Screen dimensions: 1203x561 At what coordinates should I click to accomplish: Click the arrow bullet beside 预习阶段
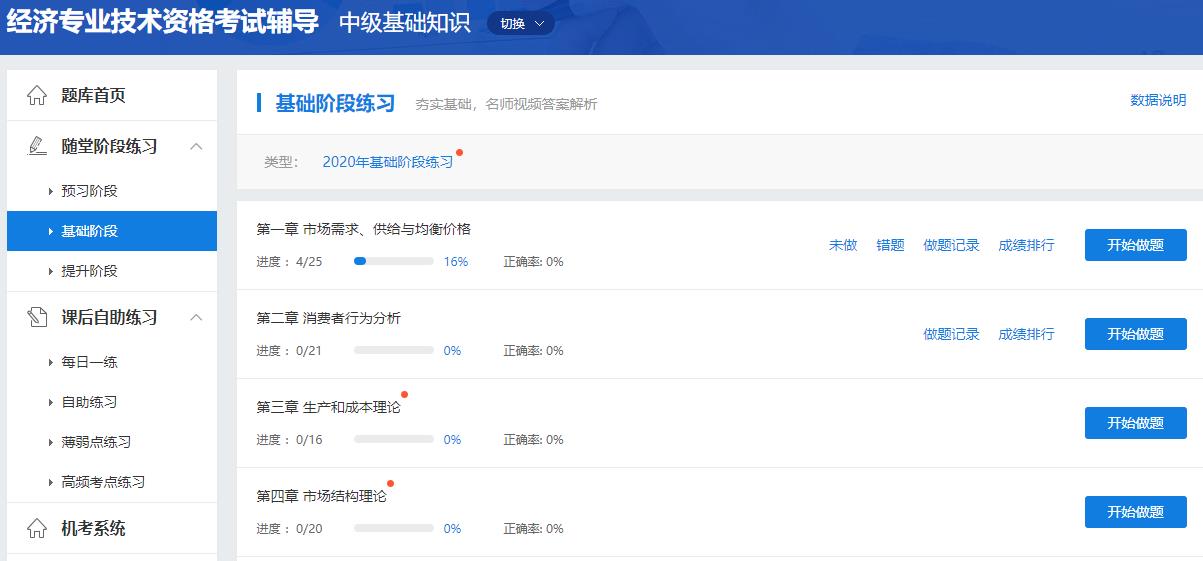pos(51,191)
